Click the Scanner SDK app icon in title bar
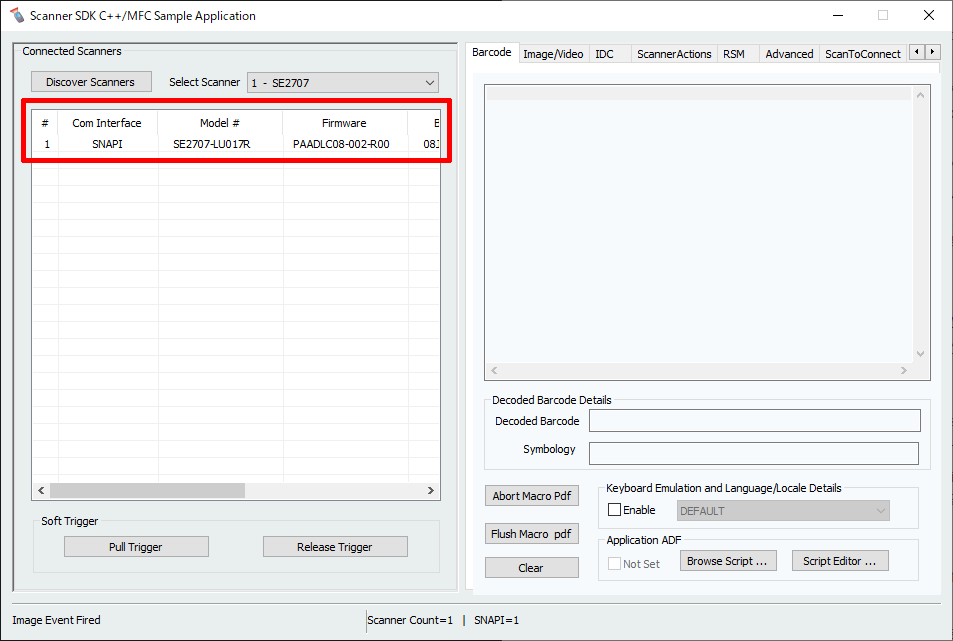 pos(17,15)
